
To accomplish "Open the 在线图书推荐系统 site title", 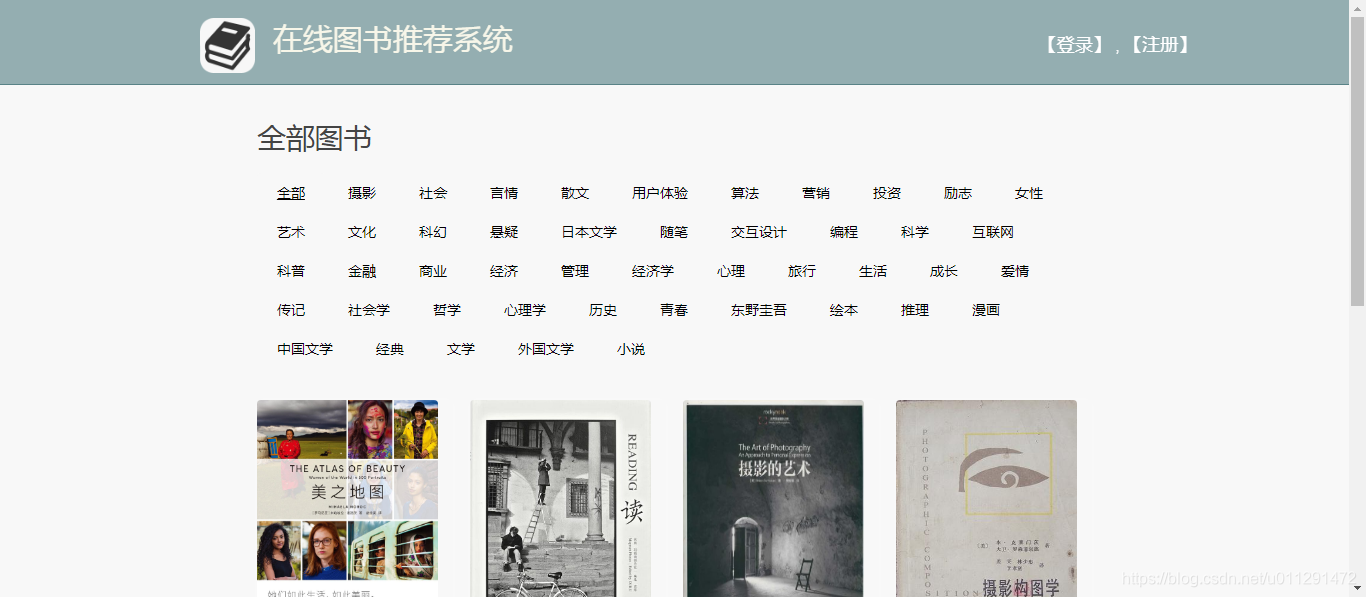I will click(393, 40).
